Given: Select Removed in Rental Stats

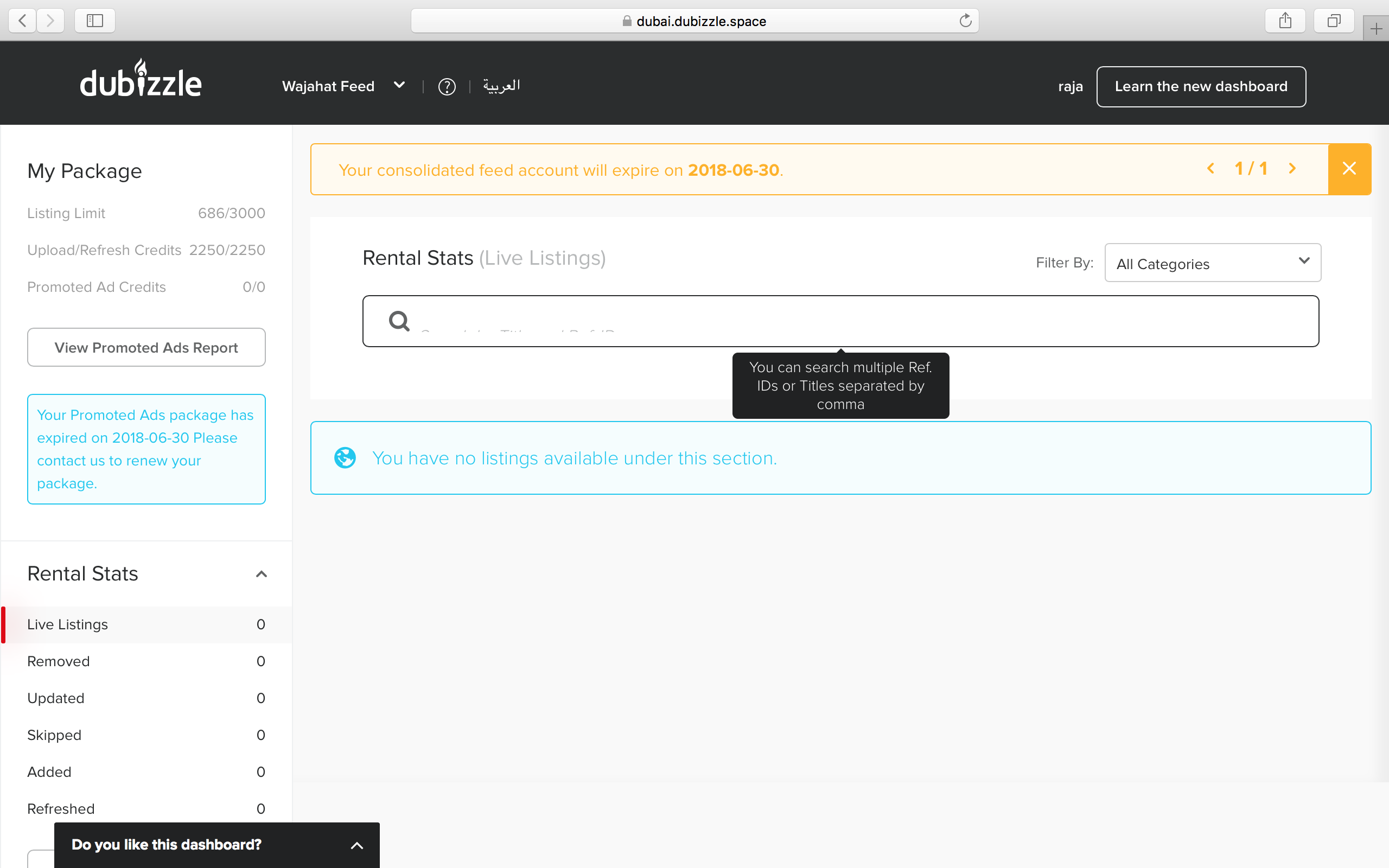Looking at the screenshot, I should [146, 661].
